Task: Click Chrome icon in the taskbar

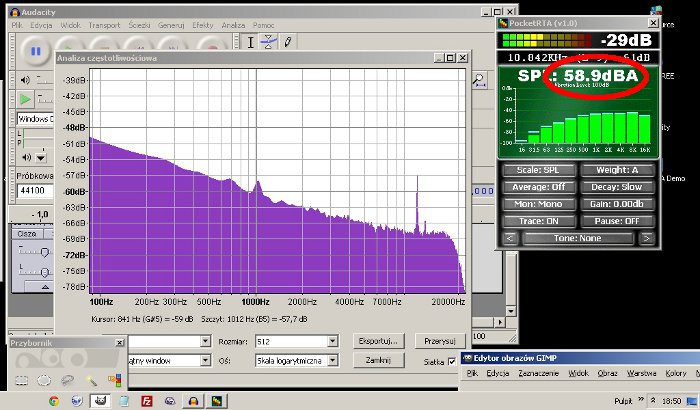Action: tap(54, 401)
